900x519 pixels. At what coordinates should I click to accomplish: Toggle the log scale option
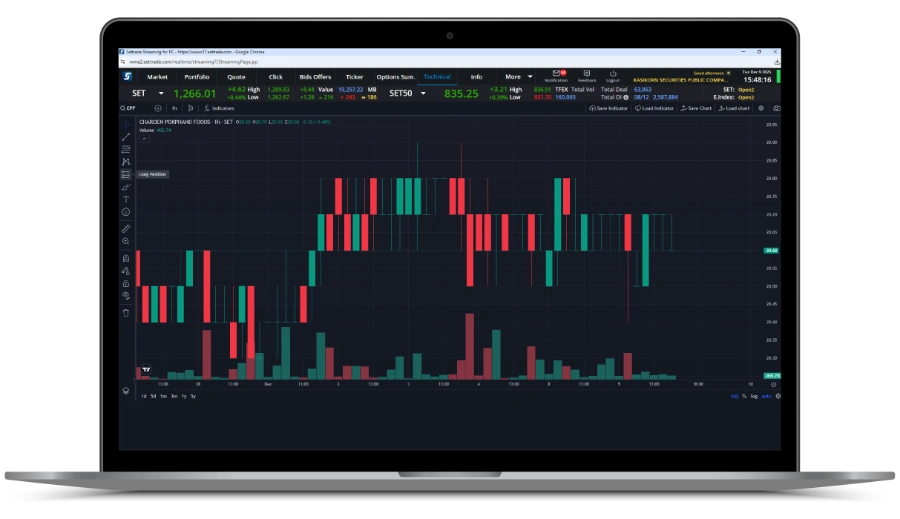pyautogui.click(x=754, y=396)
